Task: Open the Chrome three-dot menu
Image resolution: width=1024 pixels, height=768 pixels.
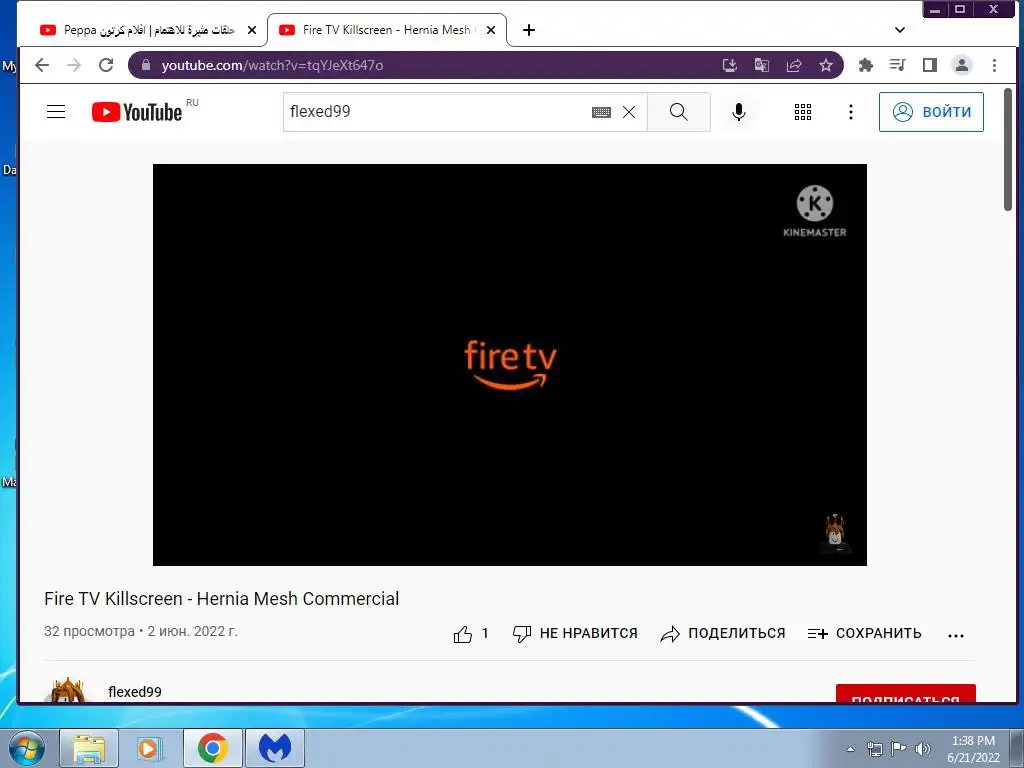Action: tap(994, 65)
